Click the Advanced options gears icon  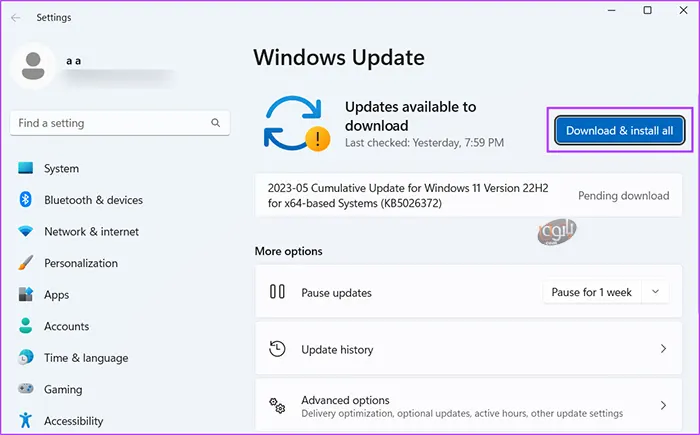[x=277, y=406]
